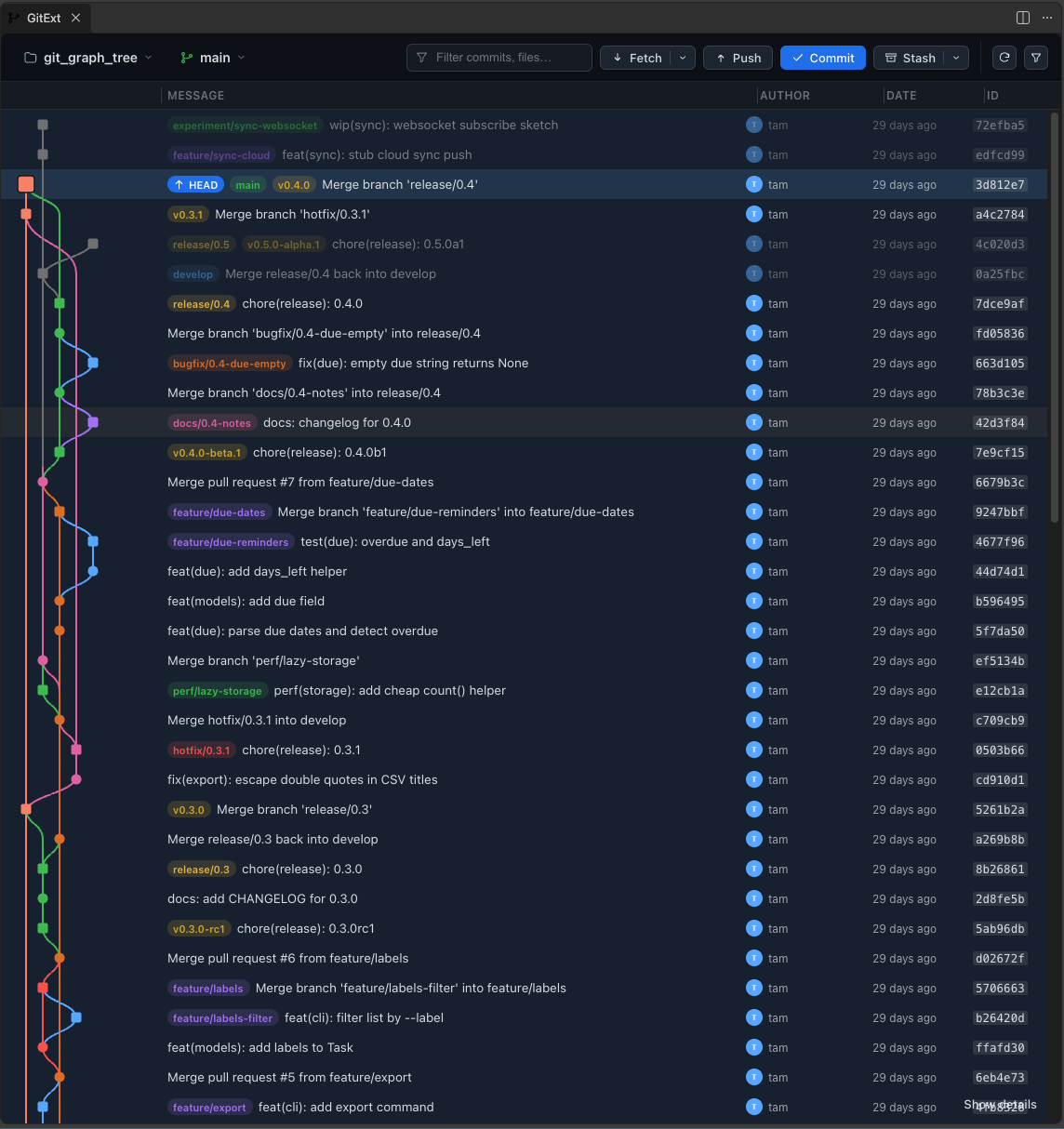Click the ID column header
This screenshot has width=1064, height=1129.
(992, 96)
